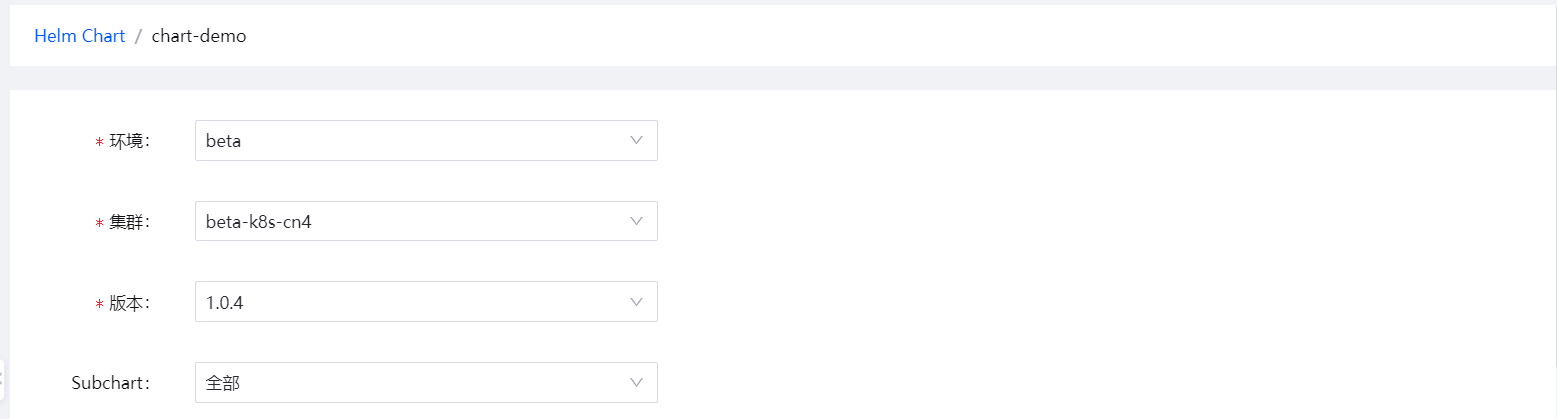Click the 环境 field label

[129, 141]
